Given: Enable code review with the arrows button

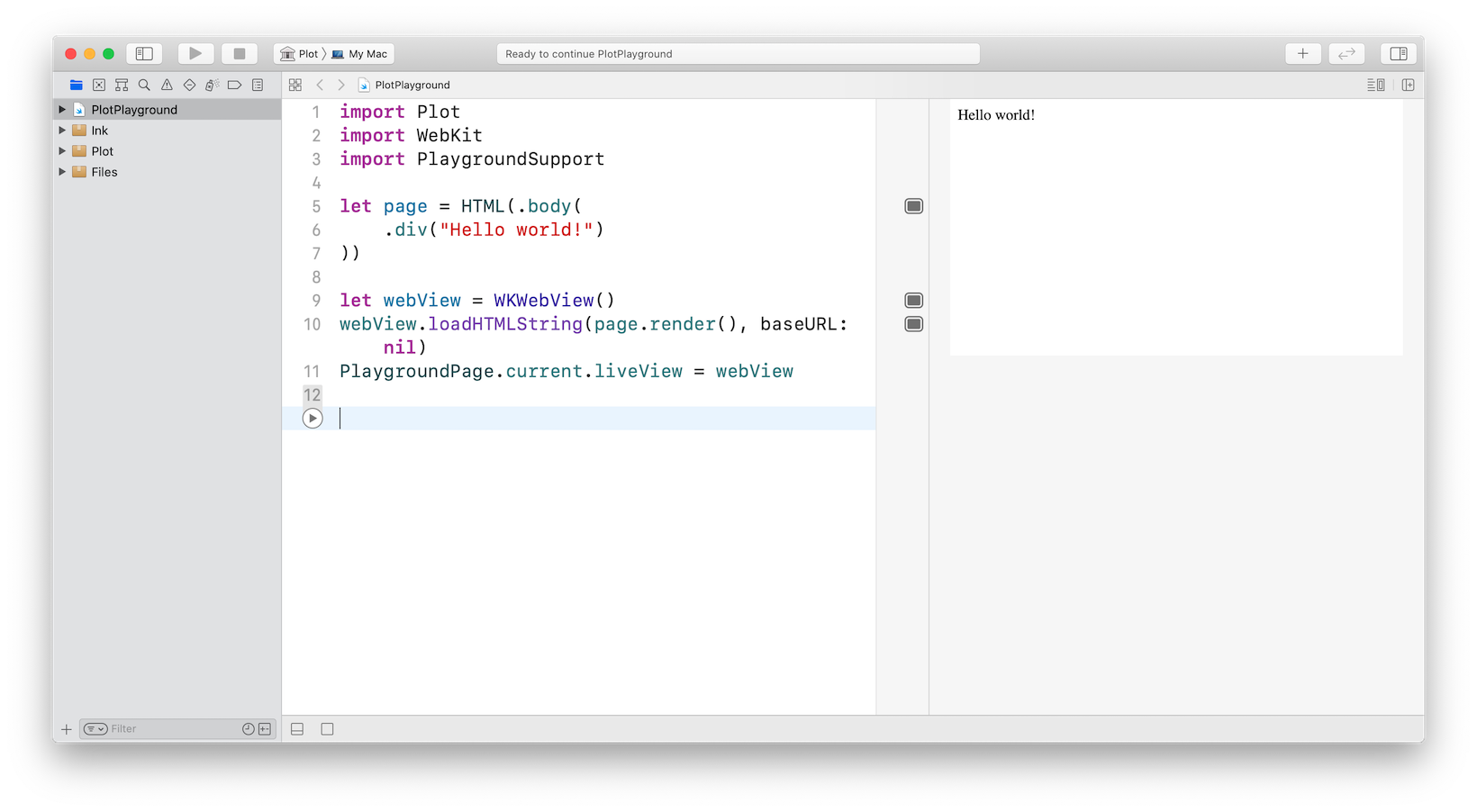Looking at the screenshot, I should (1346, 54).
